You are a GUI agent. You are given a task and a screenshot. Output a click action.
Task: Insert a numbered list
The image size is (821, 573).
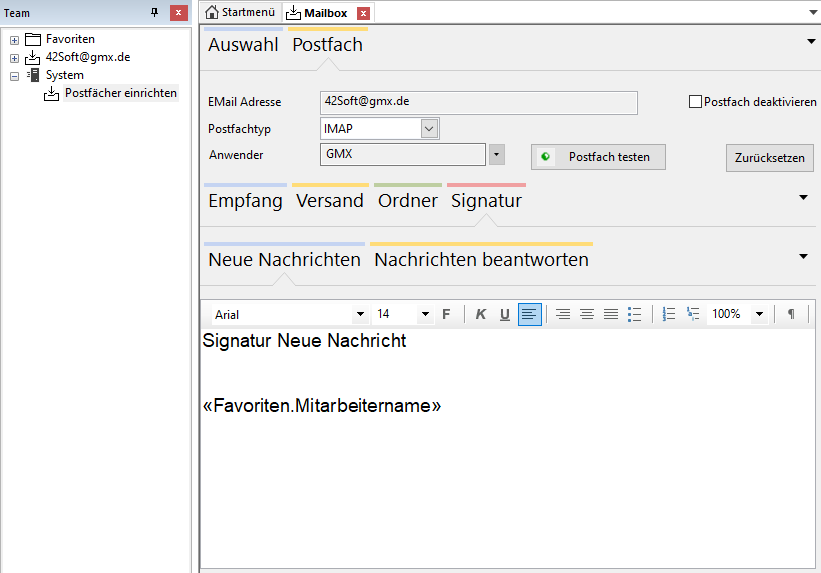click(x=669, y=314)
